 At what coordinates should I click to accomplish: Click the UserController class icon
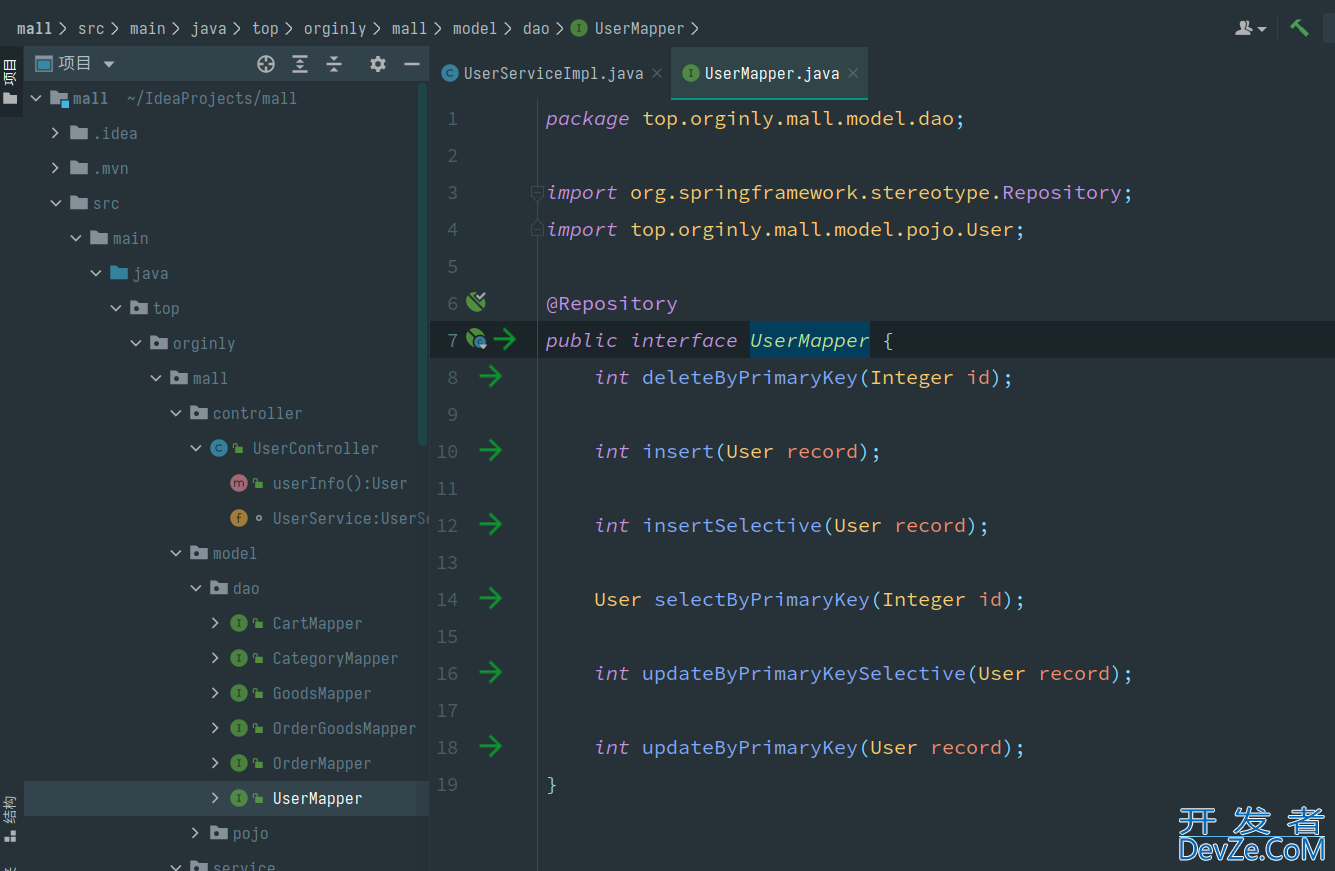219,448
